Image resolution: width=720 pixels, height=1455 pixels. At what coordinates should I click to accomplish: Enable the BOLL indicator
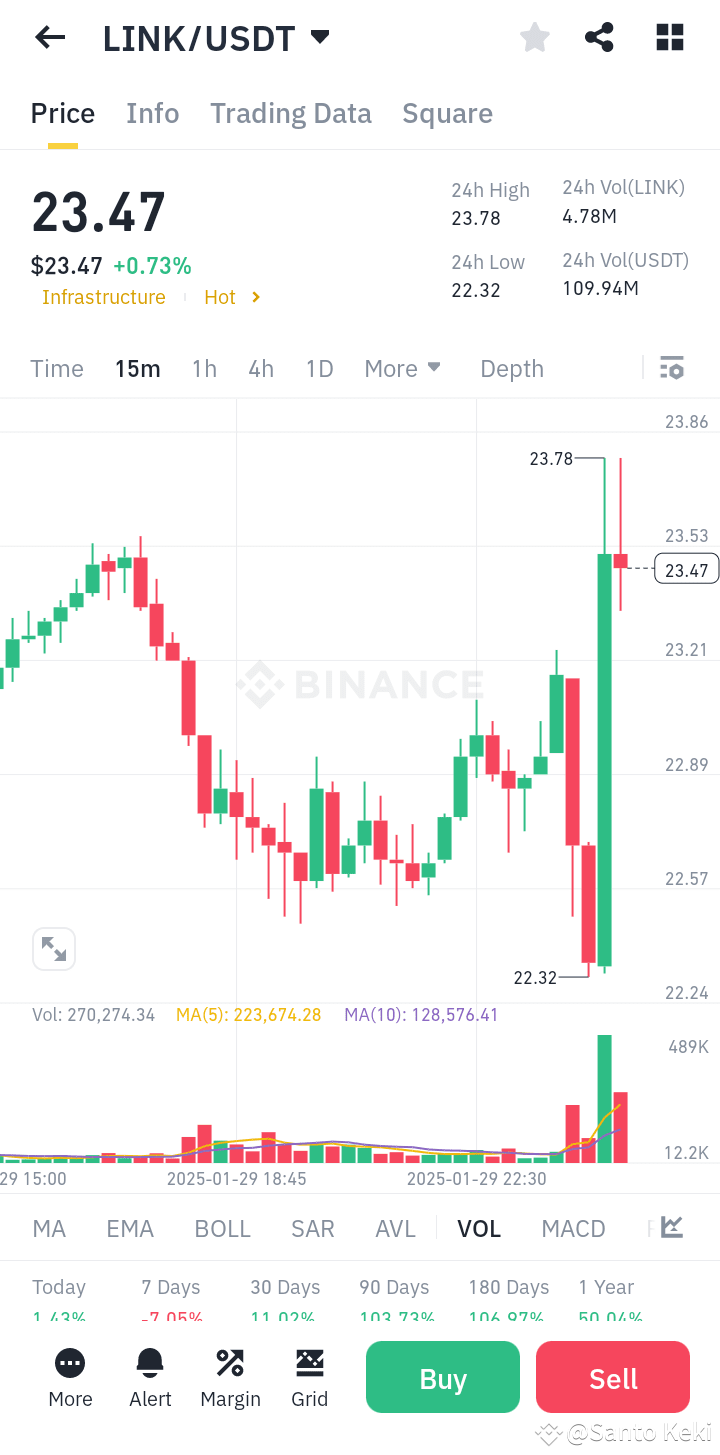(x=222, y=1227)
